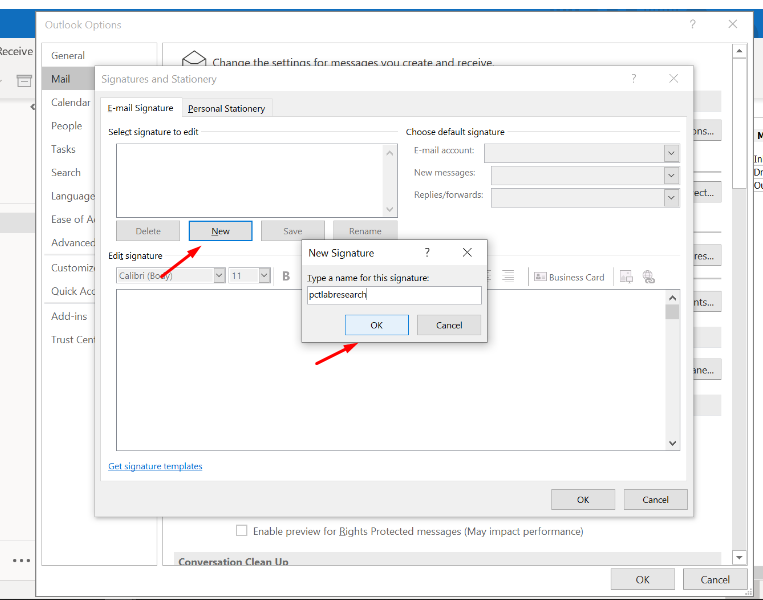Click scroll down arrow in signature list
The height and width of the screenshot is (600, 763).
390,209
